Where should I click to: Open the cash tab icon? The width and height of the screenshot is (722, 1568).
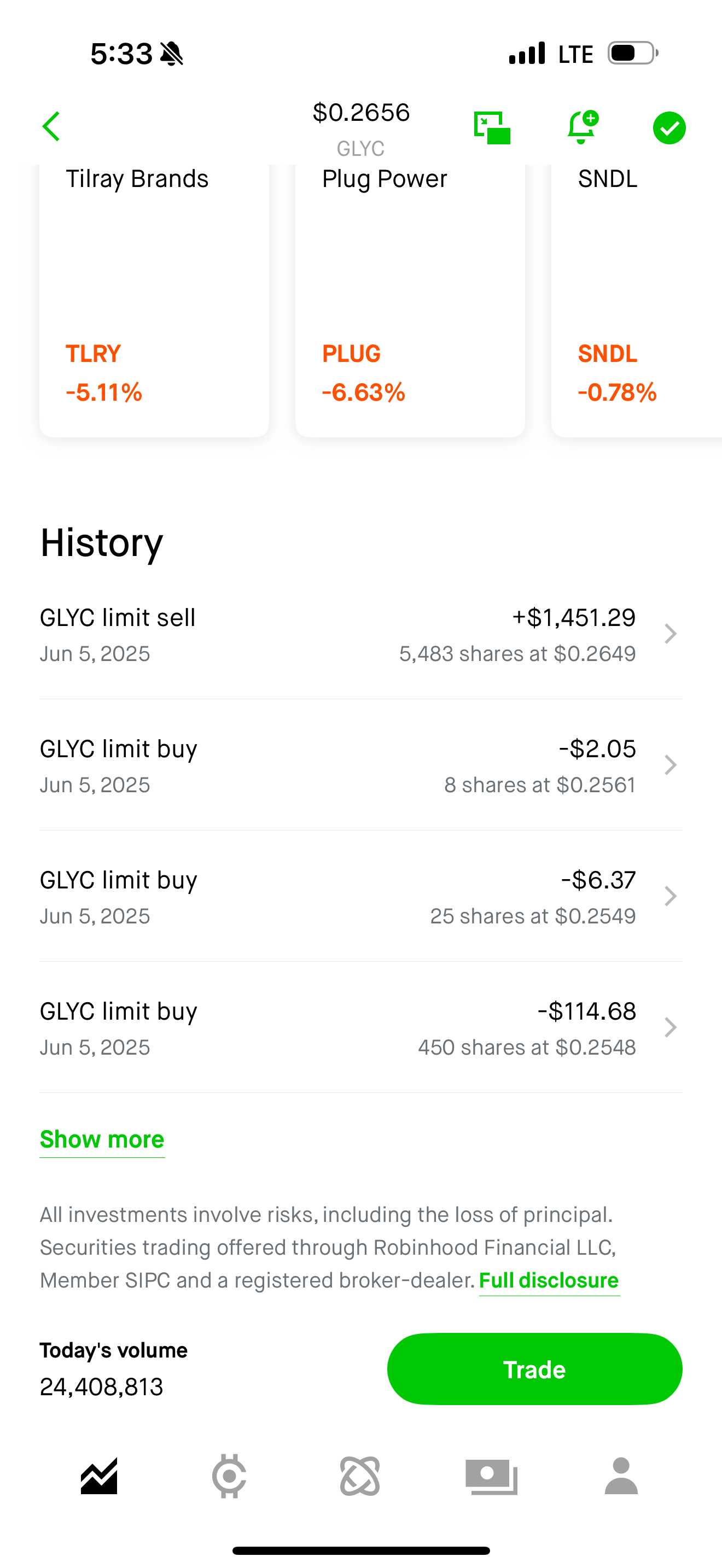tap(491, 1476)
